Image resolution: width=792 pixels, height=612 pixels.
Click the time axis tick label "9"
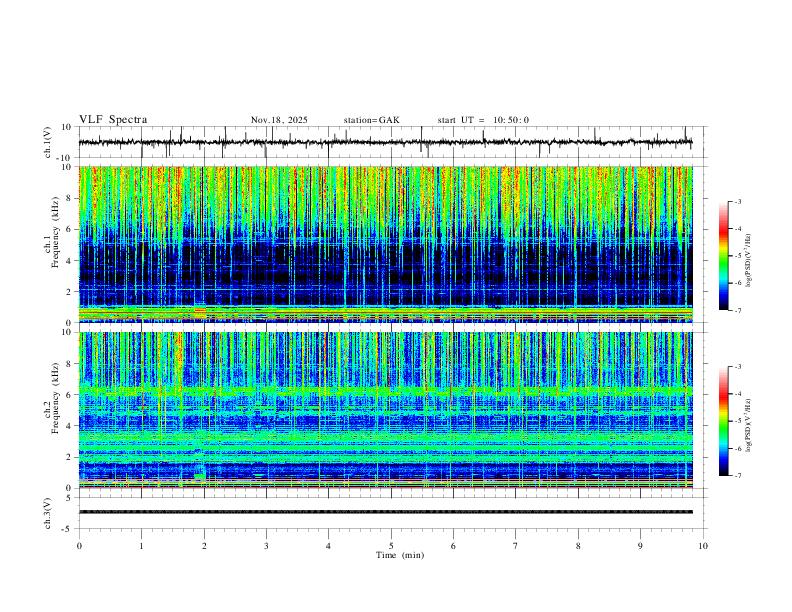(640, 546)
